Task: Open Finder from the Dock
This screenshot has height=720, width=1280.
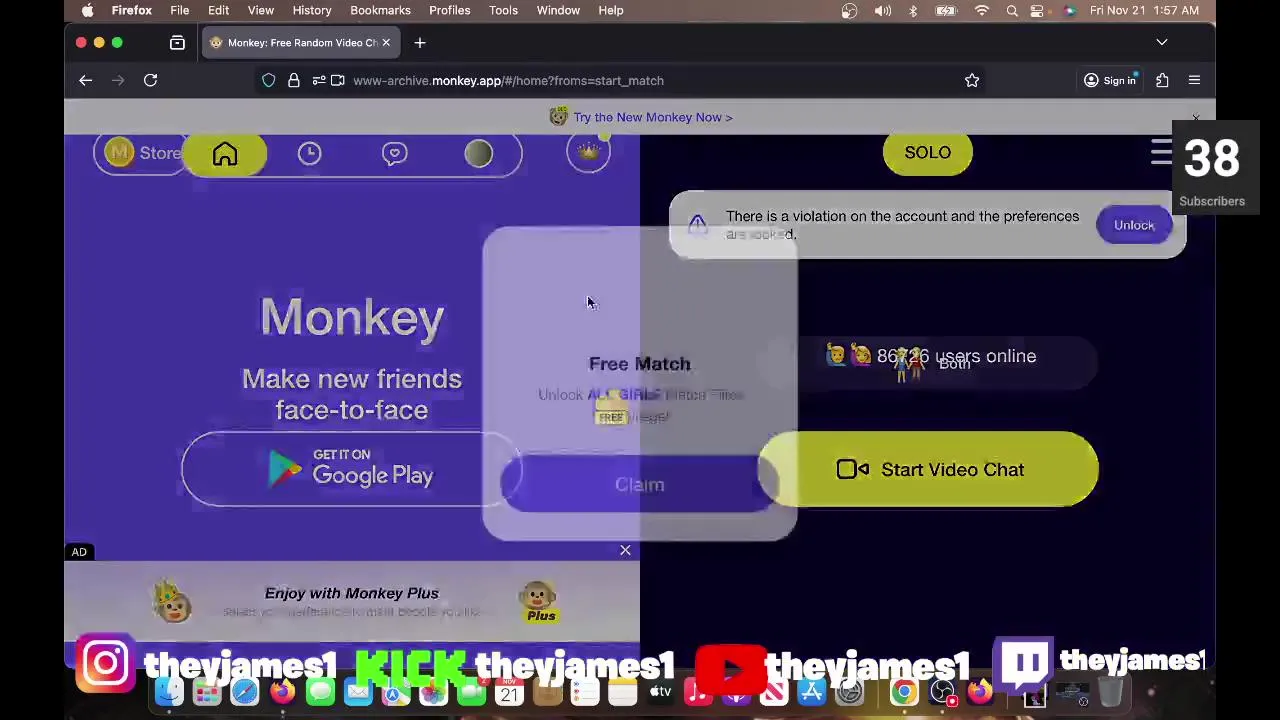Action: click(169, 692)
